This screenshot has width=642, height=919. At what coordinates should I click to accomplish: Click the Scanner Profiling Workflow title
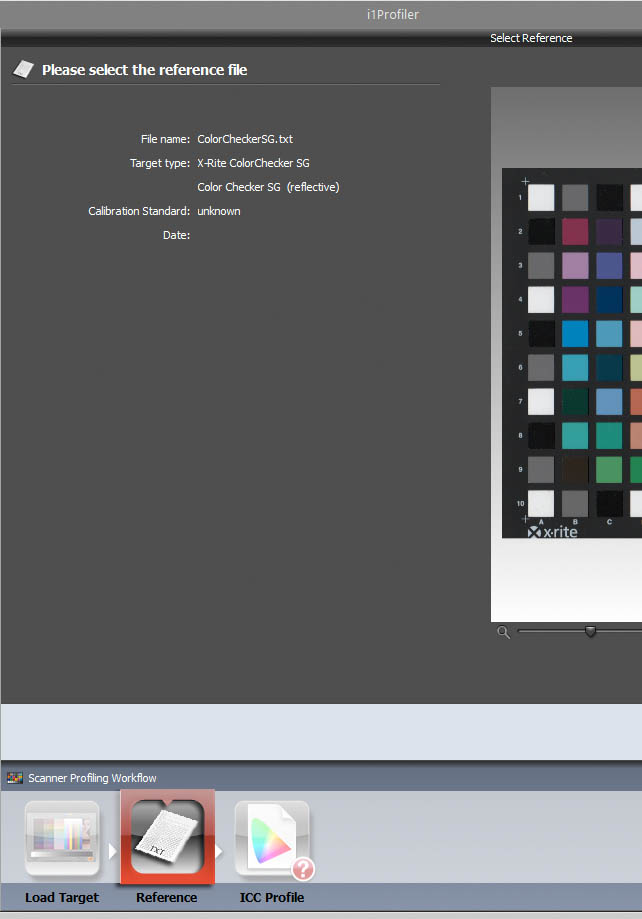pos(92,778)
